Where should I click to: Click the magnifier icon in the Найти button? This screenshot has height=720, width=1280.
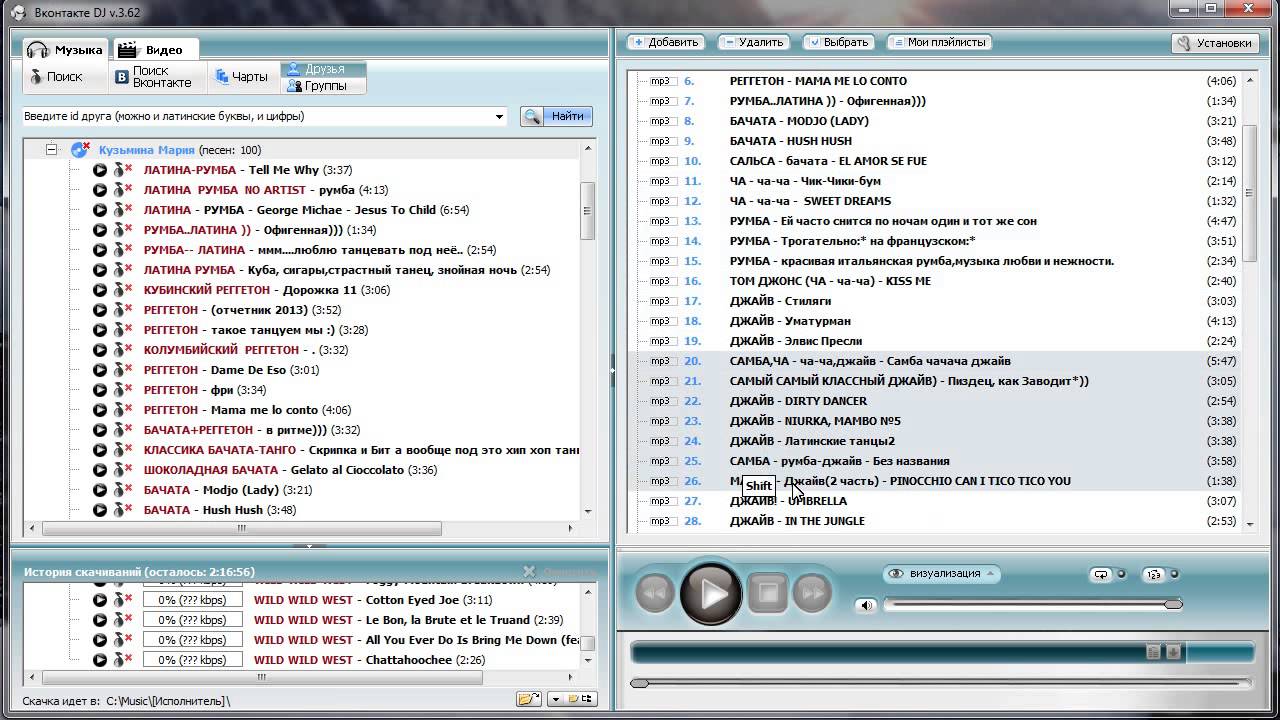[531, 116]
